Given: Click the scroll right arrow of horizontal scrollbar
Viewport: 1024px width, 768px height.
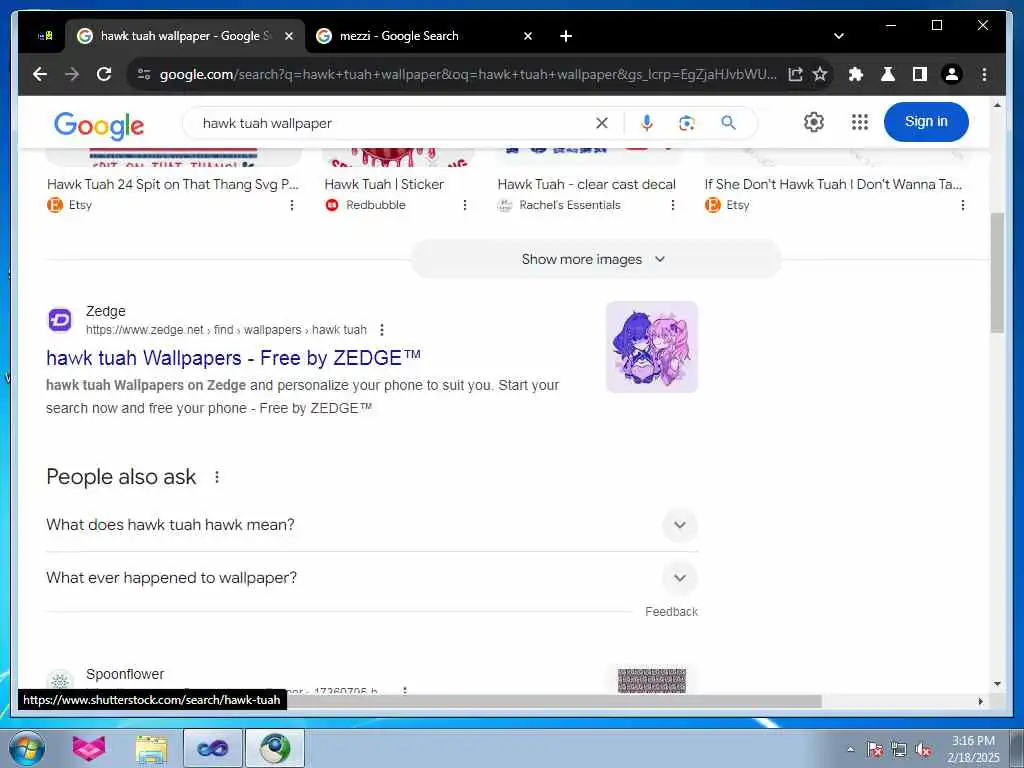Looking at the screenshot, I should 980,701.
